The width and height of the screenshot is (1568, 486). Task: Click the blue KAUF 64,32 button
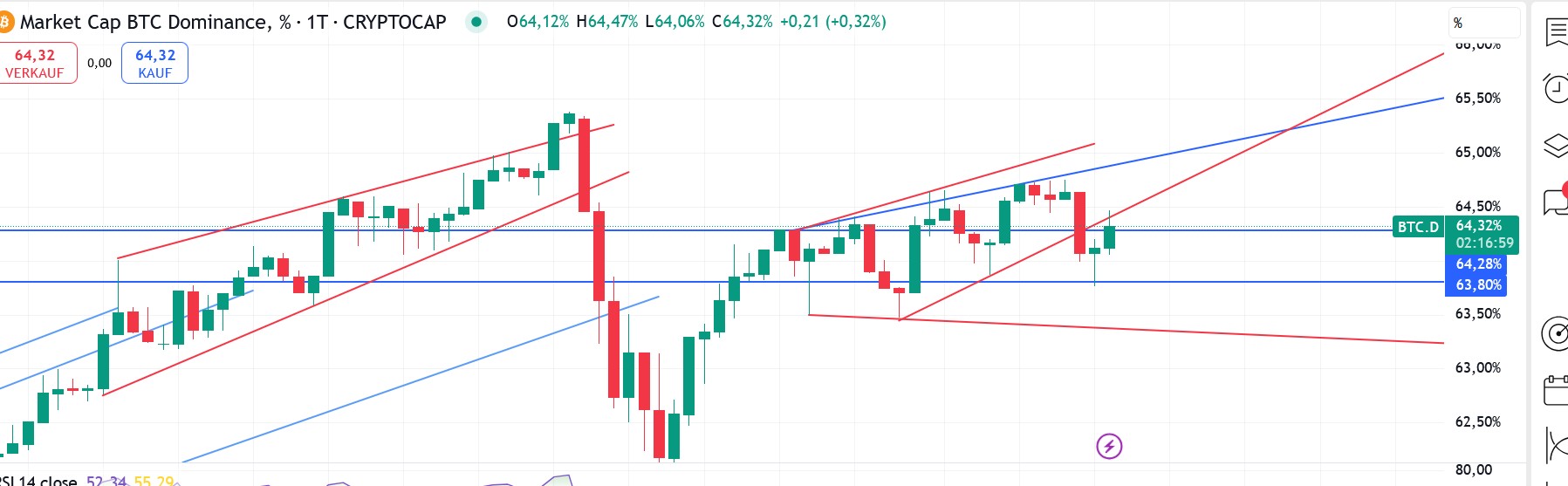154,64
